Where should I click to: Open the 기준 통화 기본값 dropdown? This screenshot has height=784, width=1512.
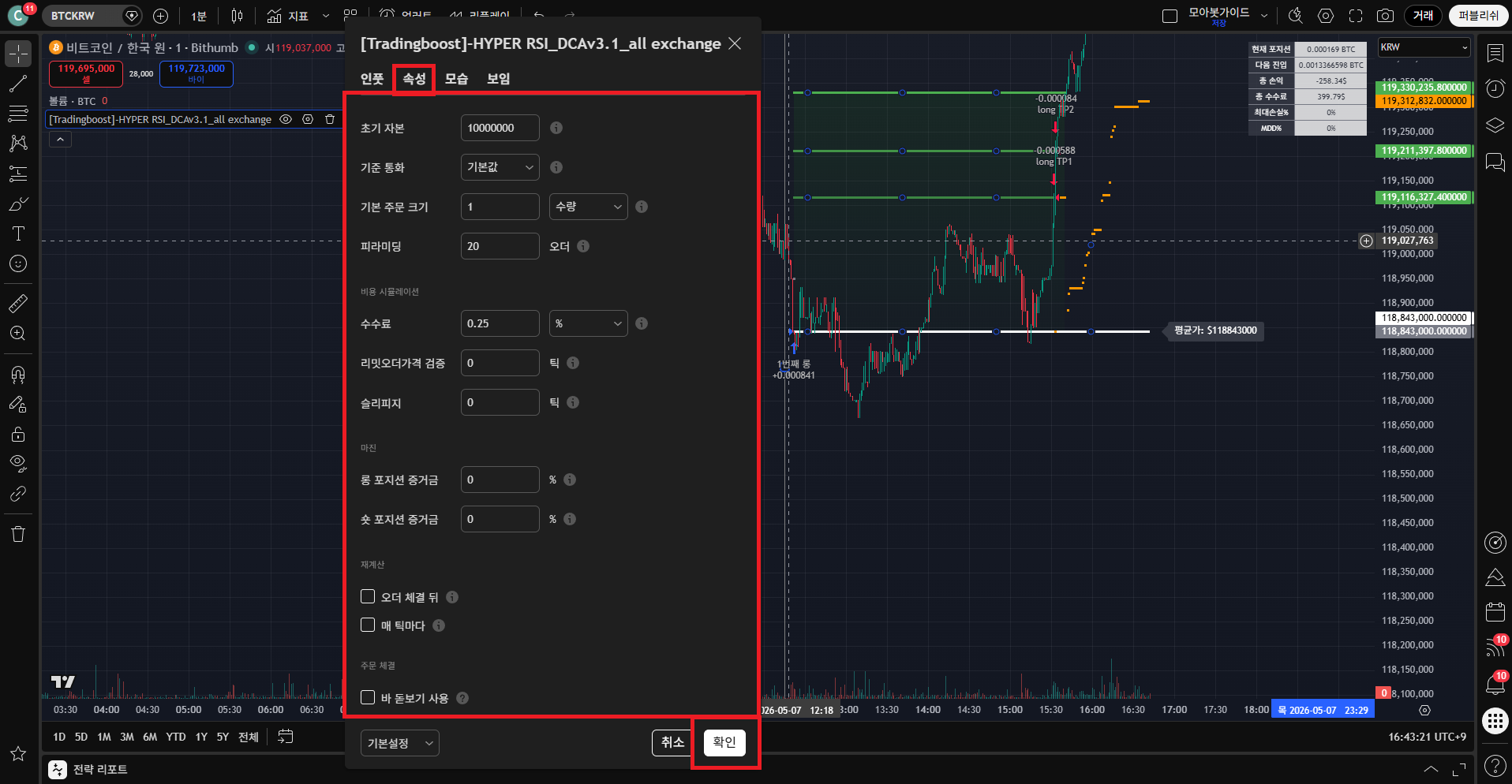[x=500, y=167]
